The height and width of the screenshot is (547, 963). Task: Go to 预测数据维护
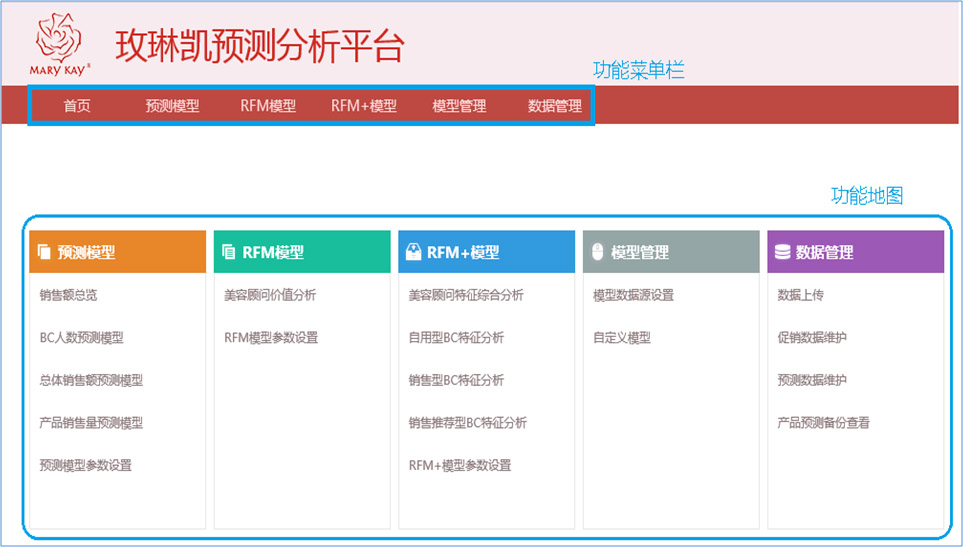click(x=812, y=380)
